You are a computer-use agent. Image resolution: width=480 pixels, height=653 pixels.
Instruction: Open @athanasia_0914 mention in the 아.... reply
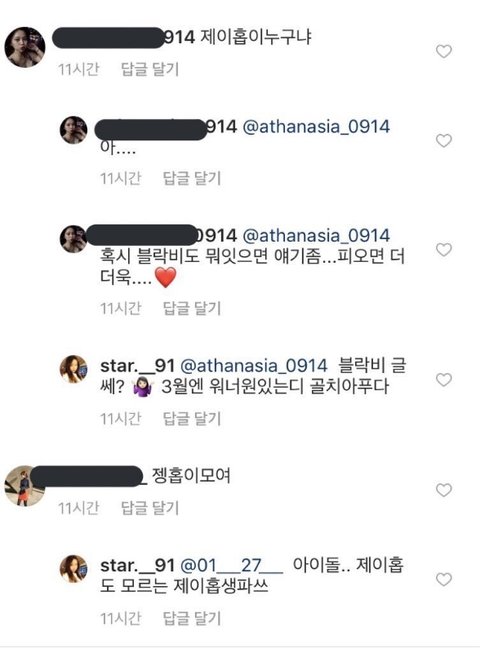(316, 127)
